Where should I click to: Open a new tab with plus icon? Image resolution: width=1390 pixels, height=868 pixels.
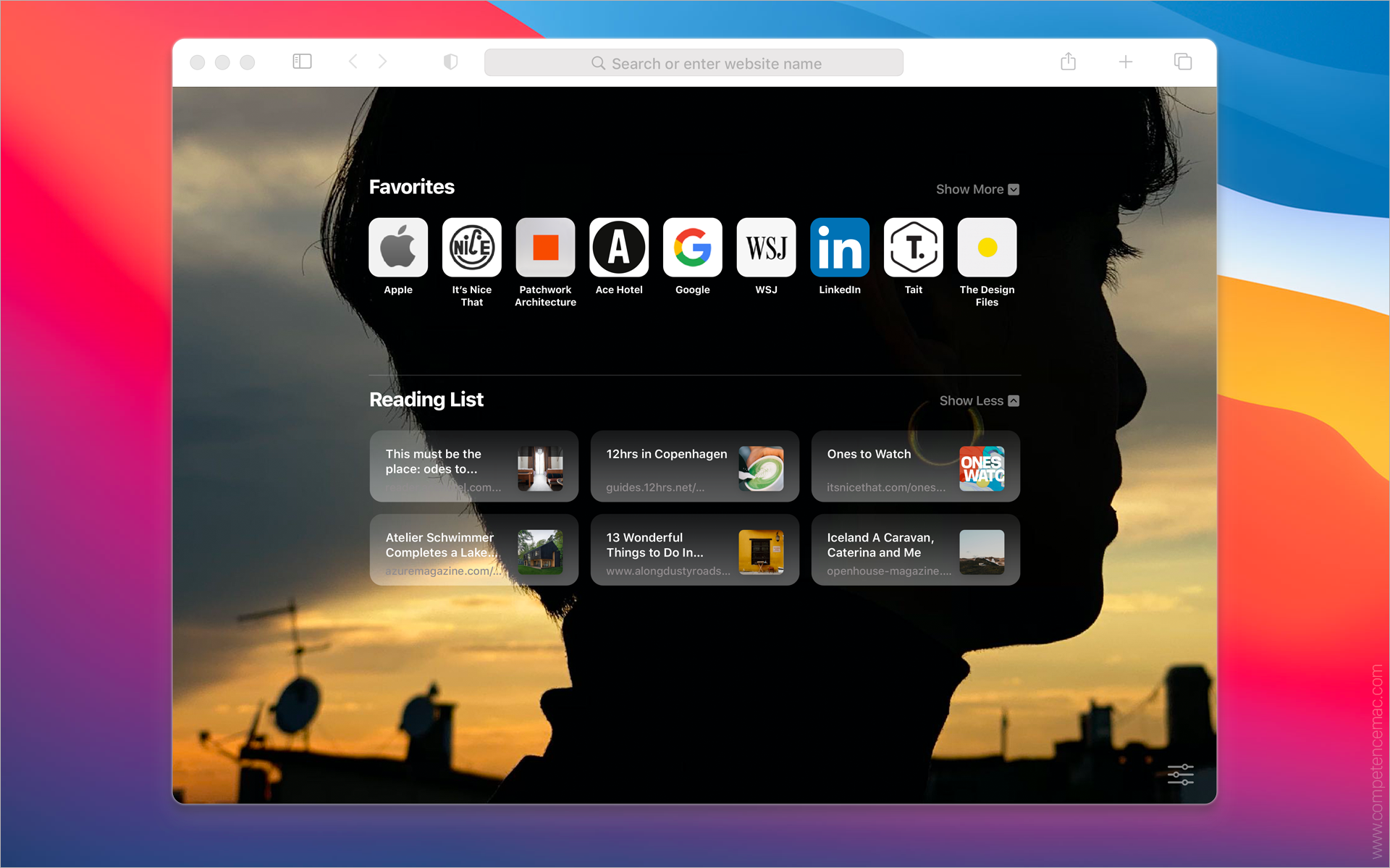(1125, 62)
